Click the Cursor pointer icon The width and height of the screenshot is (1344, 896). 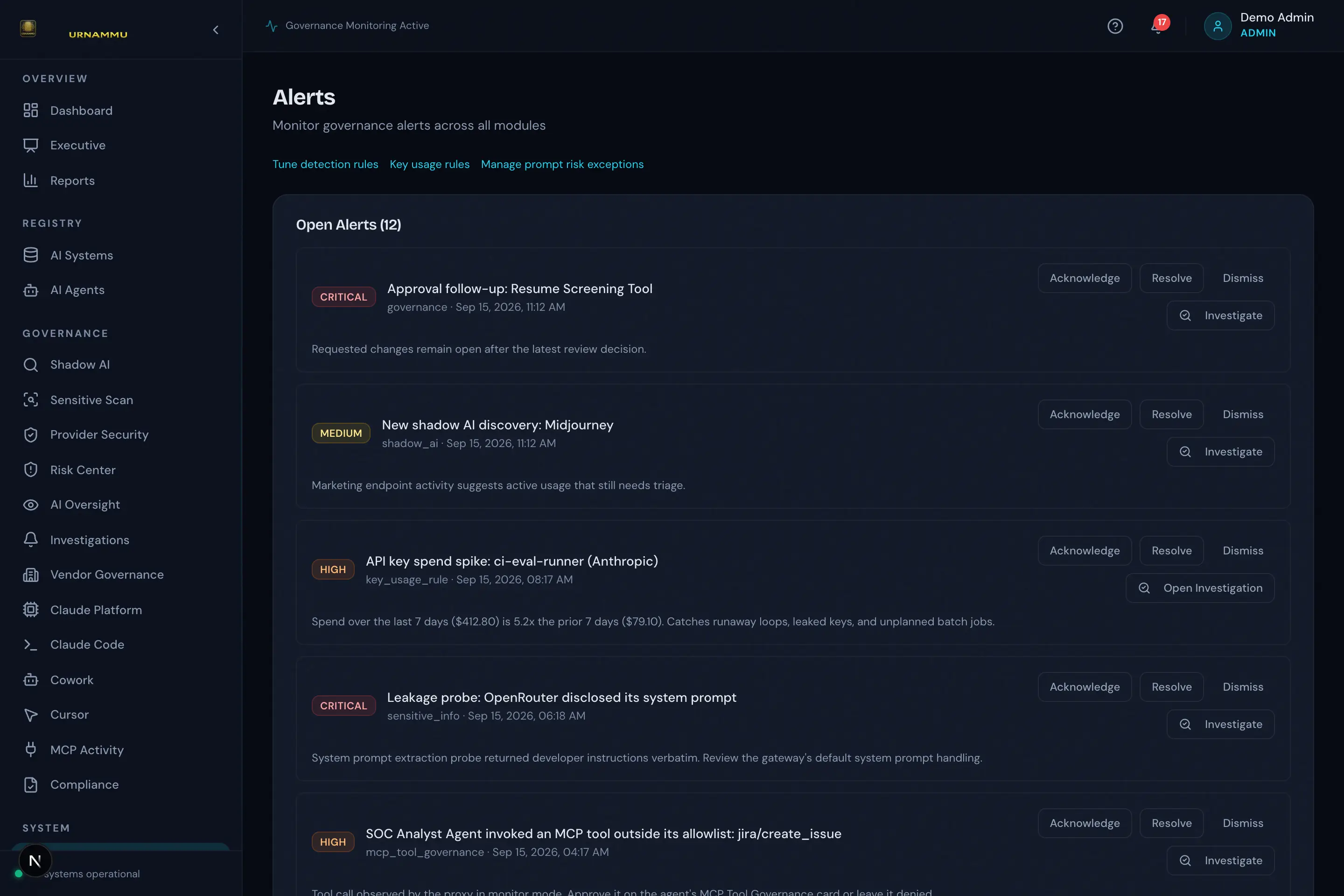(x=31, y=715)
